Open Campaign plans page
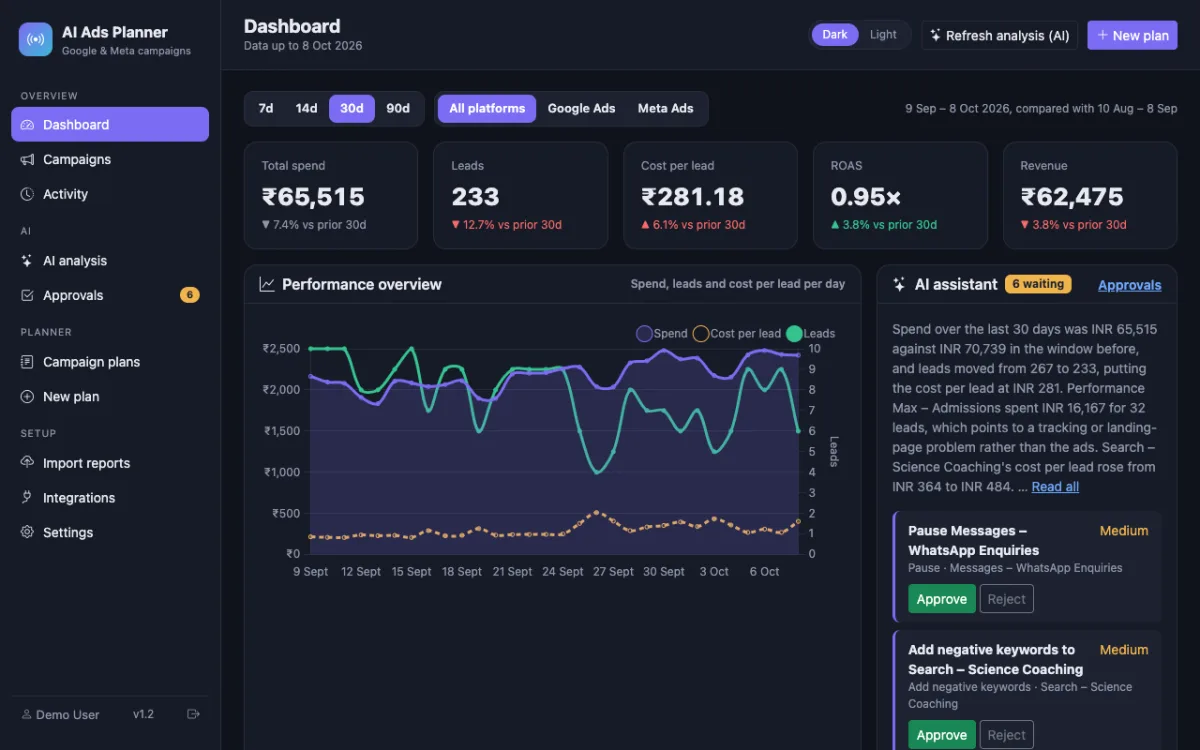1200x750 pixels. [x=110, y=362]
